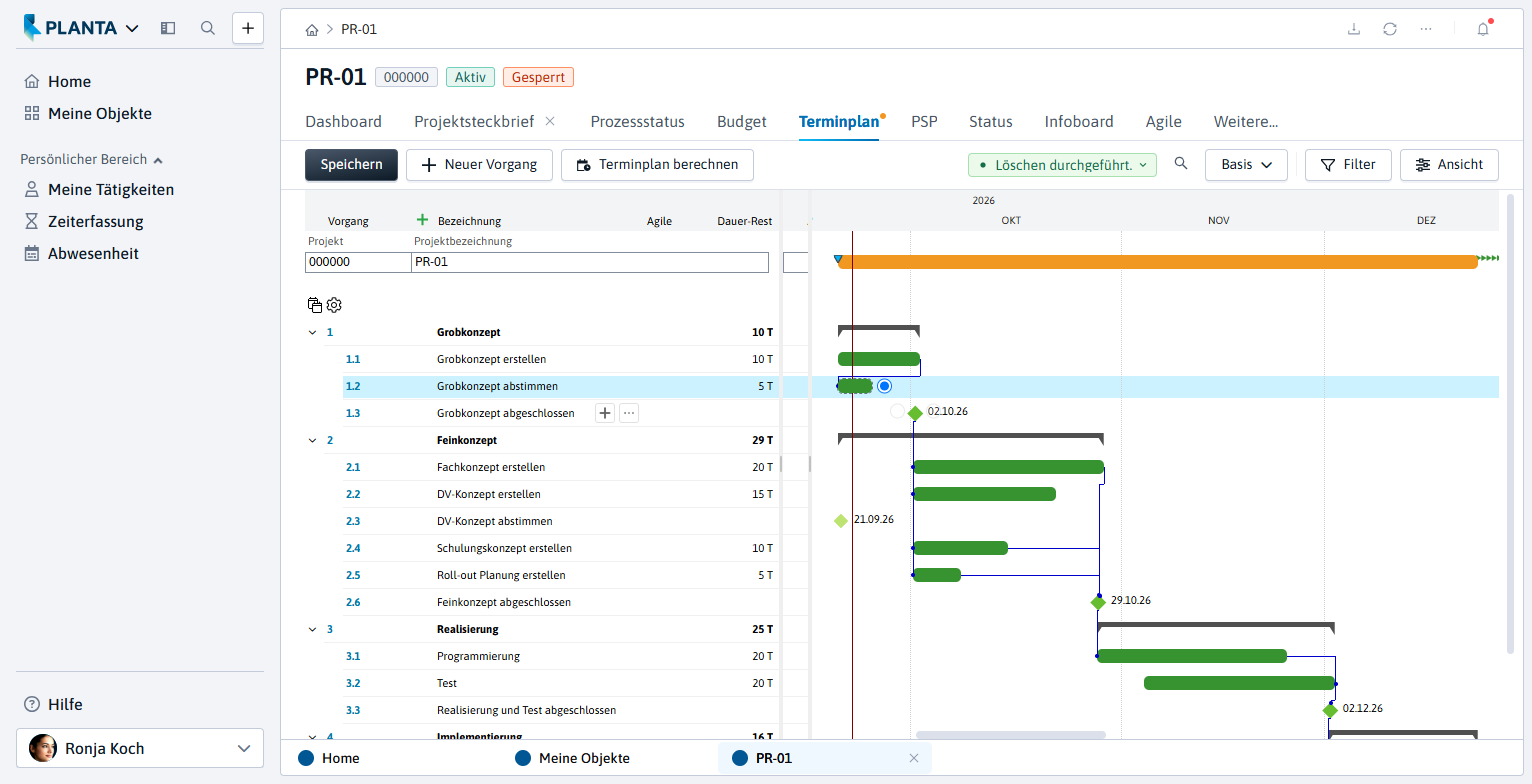
Task: Close the PR-01 bottom tab
Action: [x=913, y=758]
